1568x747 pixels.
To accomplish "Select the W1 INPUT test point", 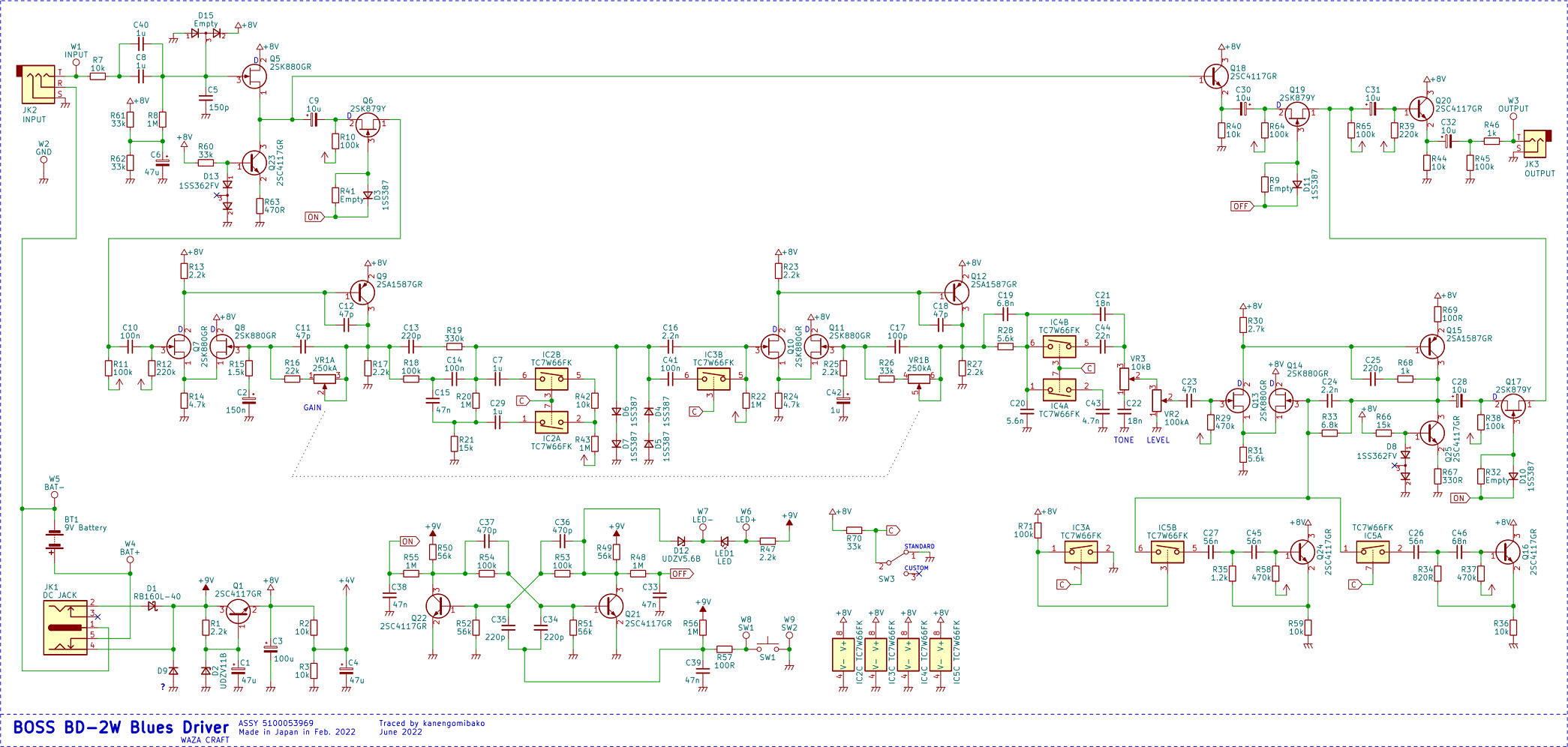I will [76, 63].
